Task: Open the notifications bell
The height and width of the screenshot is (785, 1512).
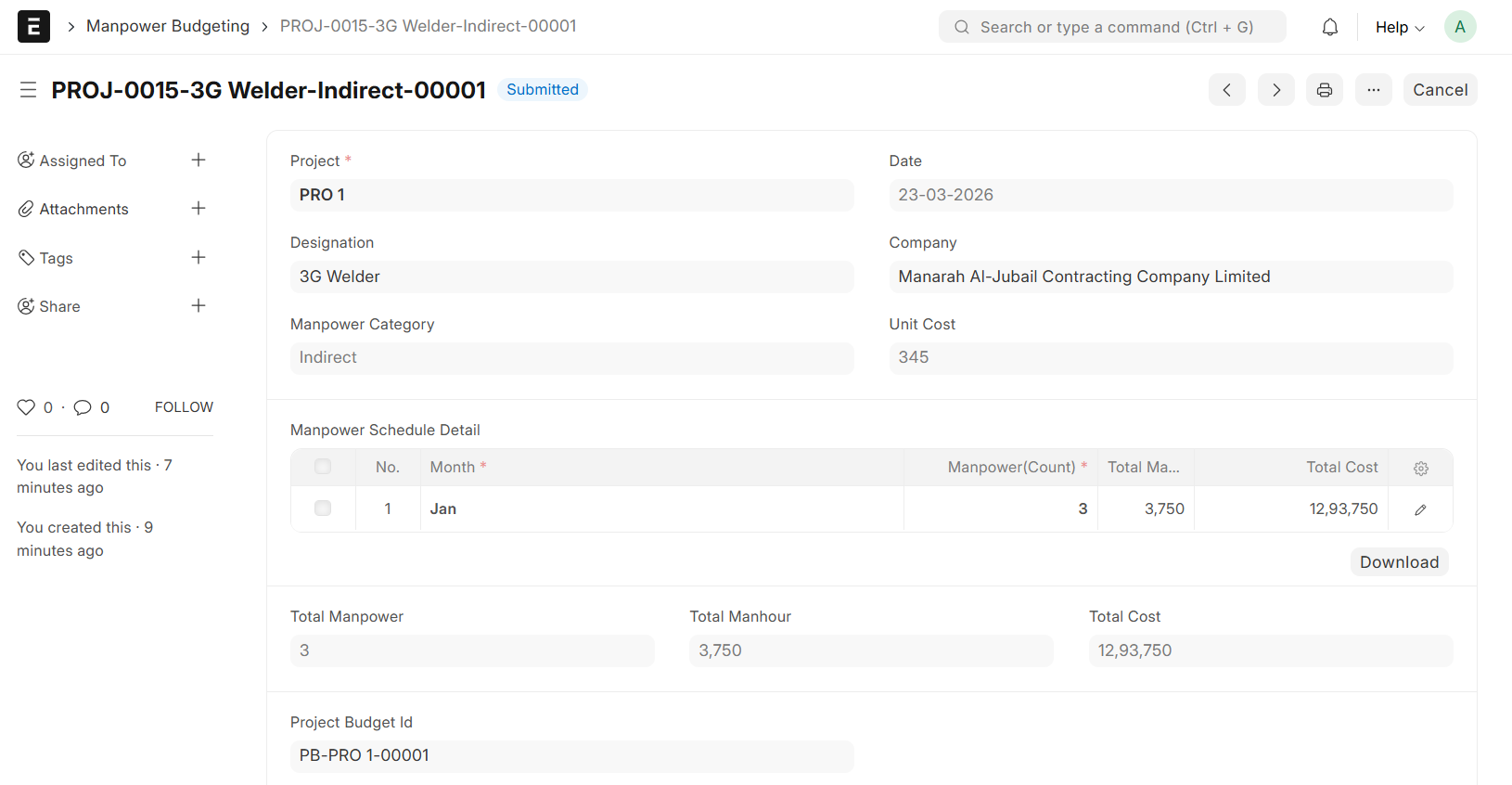Action: [1329, 27]
